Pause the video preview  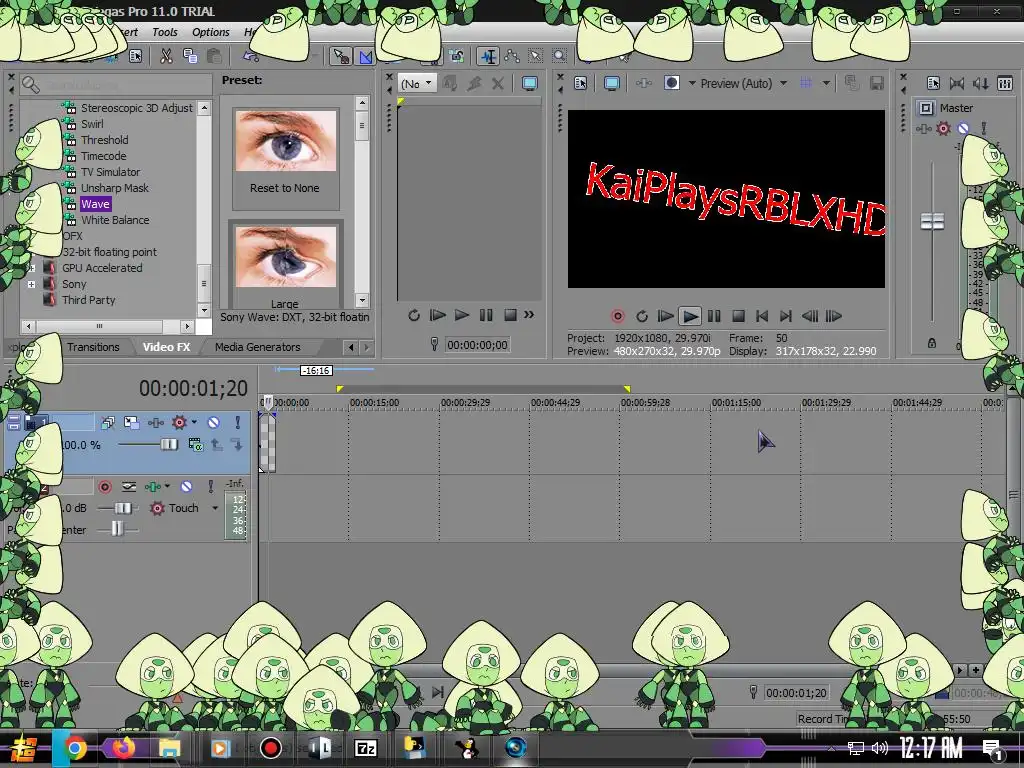(x=714, y=316)
